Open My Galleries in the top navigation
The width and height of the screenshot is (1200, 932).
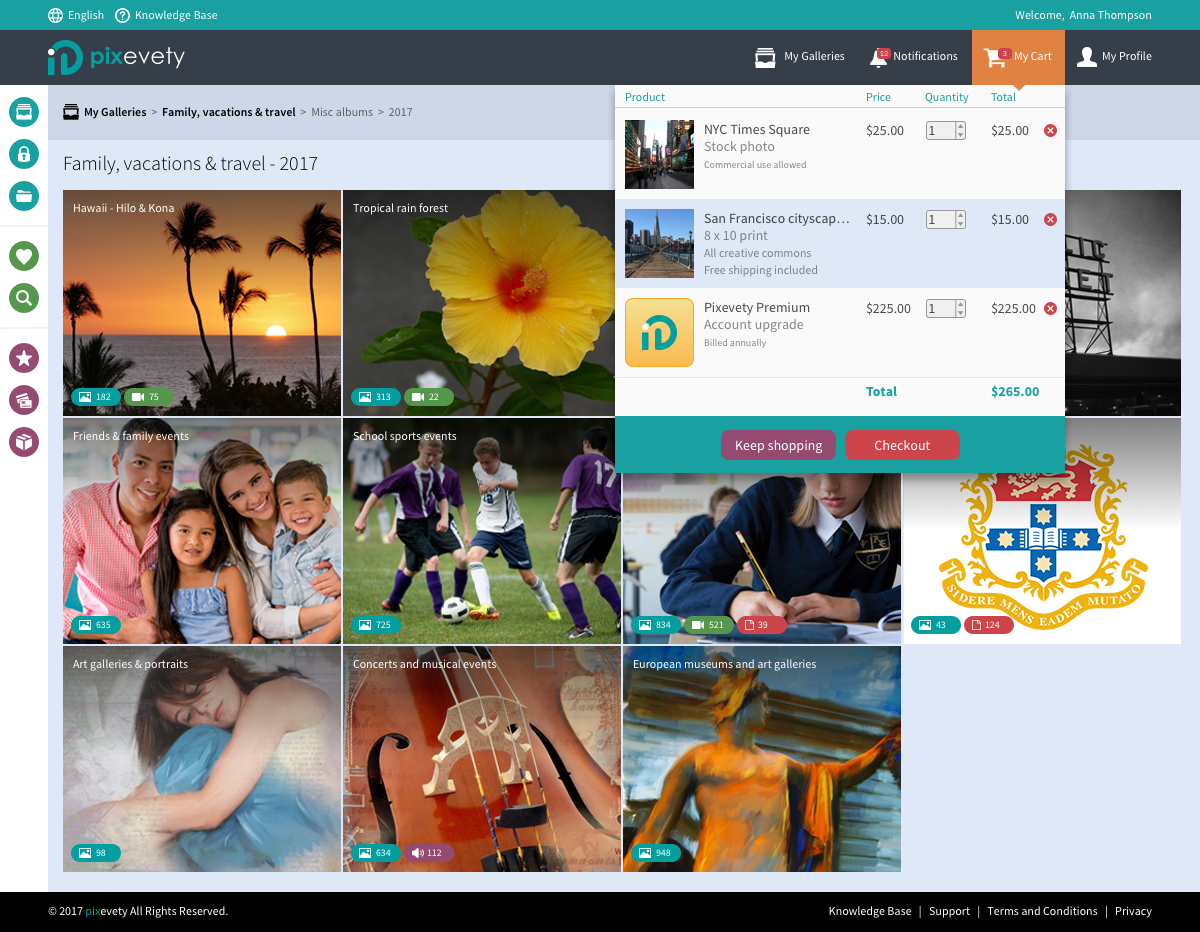[799, 57]
